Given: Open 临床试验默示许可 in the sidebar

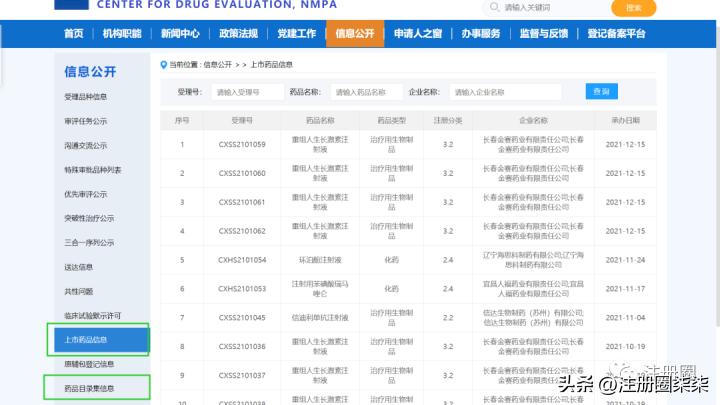Looking at the screenshot, I should [x=93, y=315].
